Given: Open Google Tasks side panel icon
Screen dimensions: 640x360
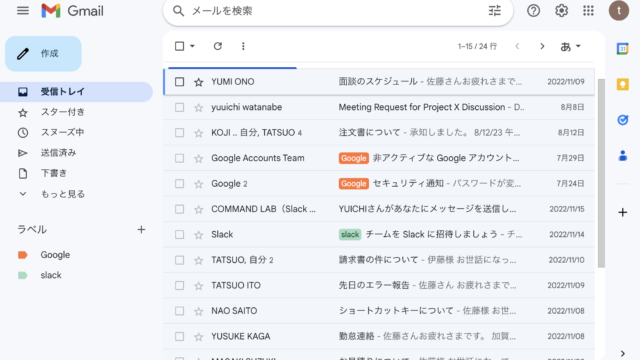Looking at the screenshot, I should coord(622,120).
